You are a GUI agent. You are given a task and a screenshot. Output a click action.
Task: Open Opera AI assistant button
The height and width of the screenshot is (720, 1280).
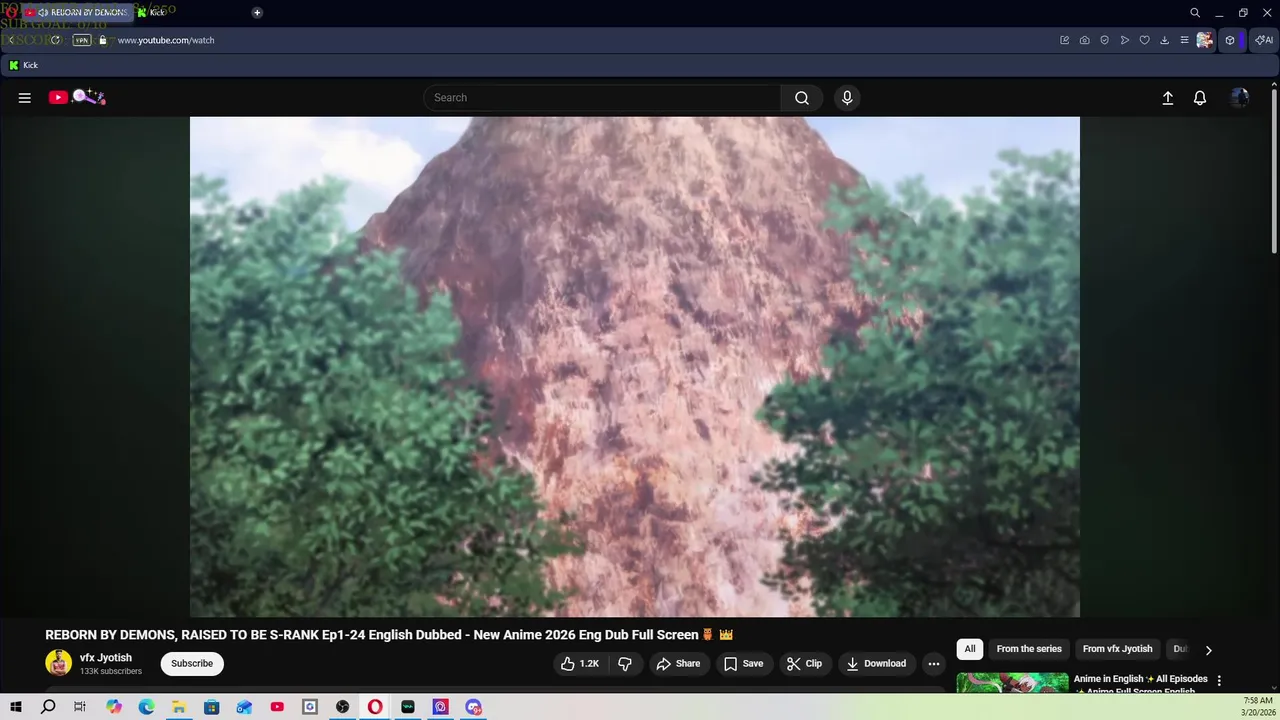coord(1264,40)
